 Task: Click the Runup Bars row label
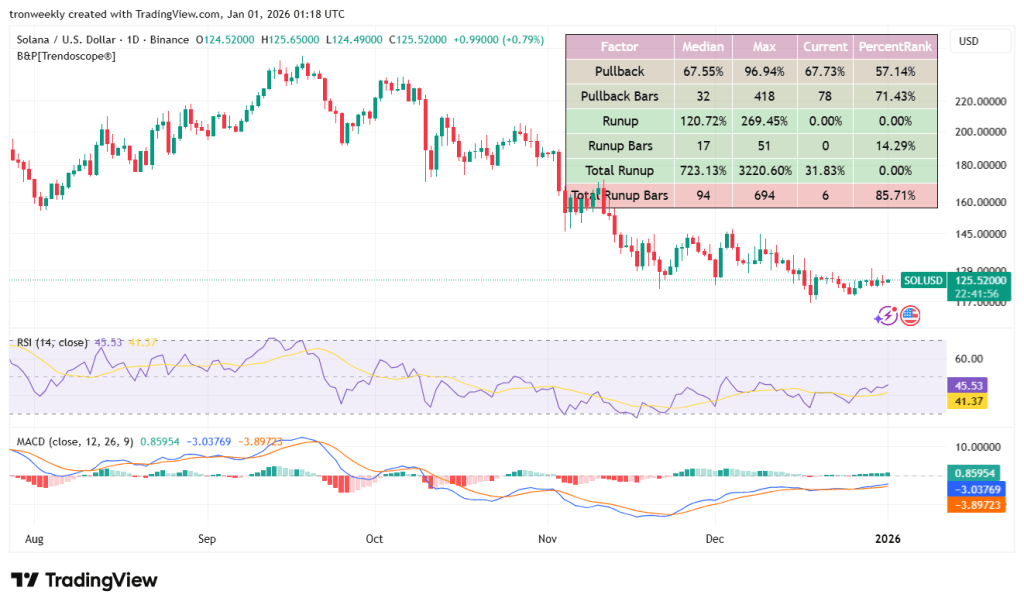[x=619, y=146]
